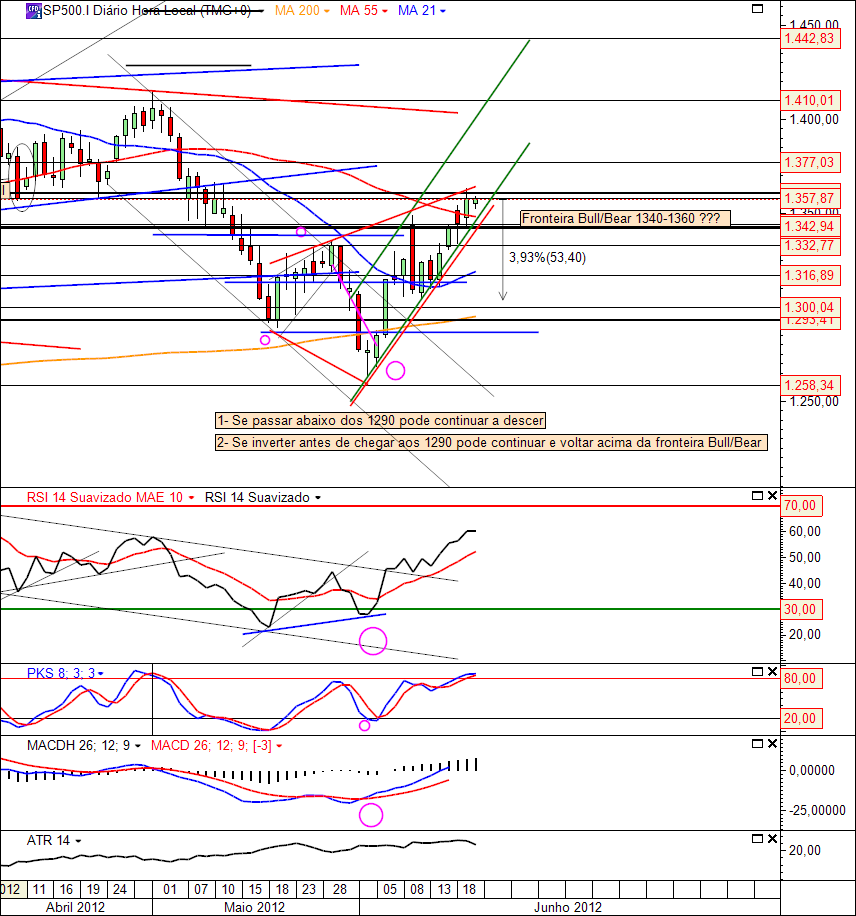Select the 1.342,94 price level label

point(810,227)
